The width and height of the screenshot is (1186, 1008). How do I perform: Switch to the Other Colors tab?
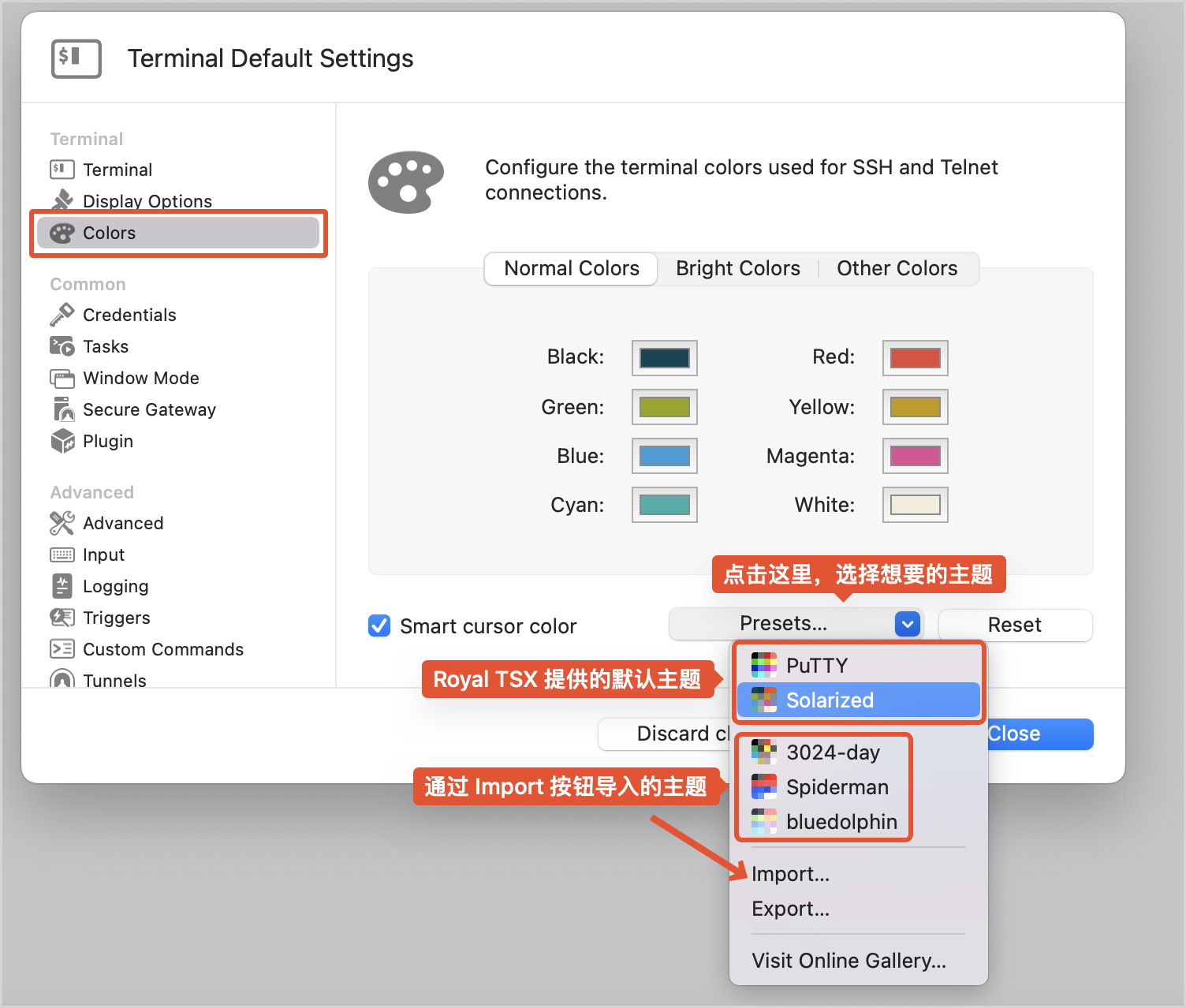(x=897, y=268)
